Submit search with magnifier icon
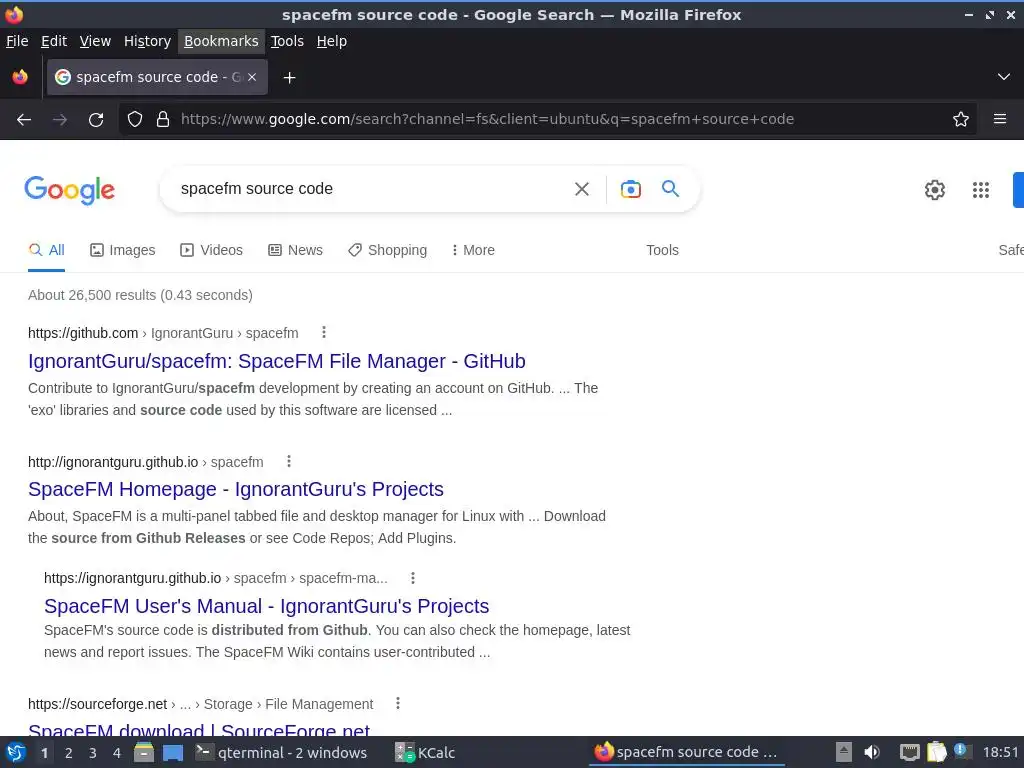The image size is (1024, 768). (671, 189)
